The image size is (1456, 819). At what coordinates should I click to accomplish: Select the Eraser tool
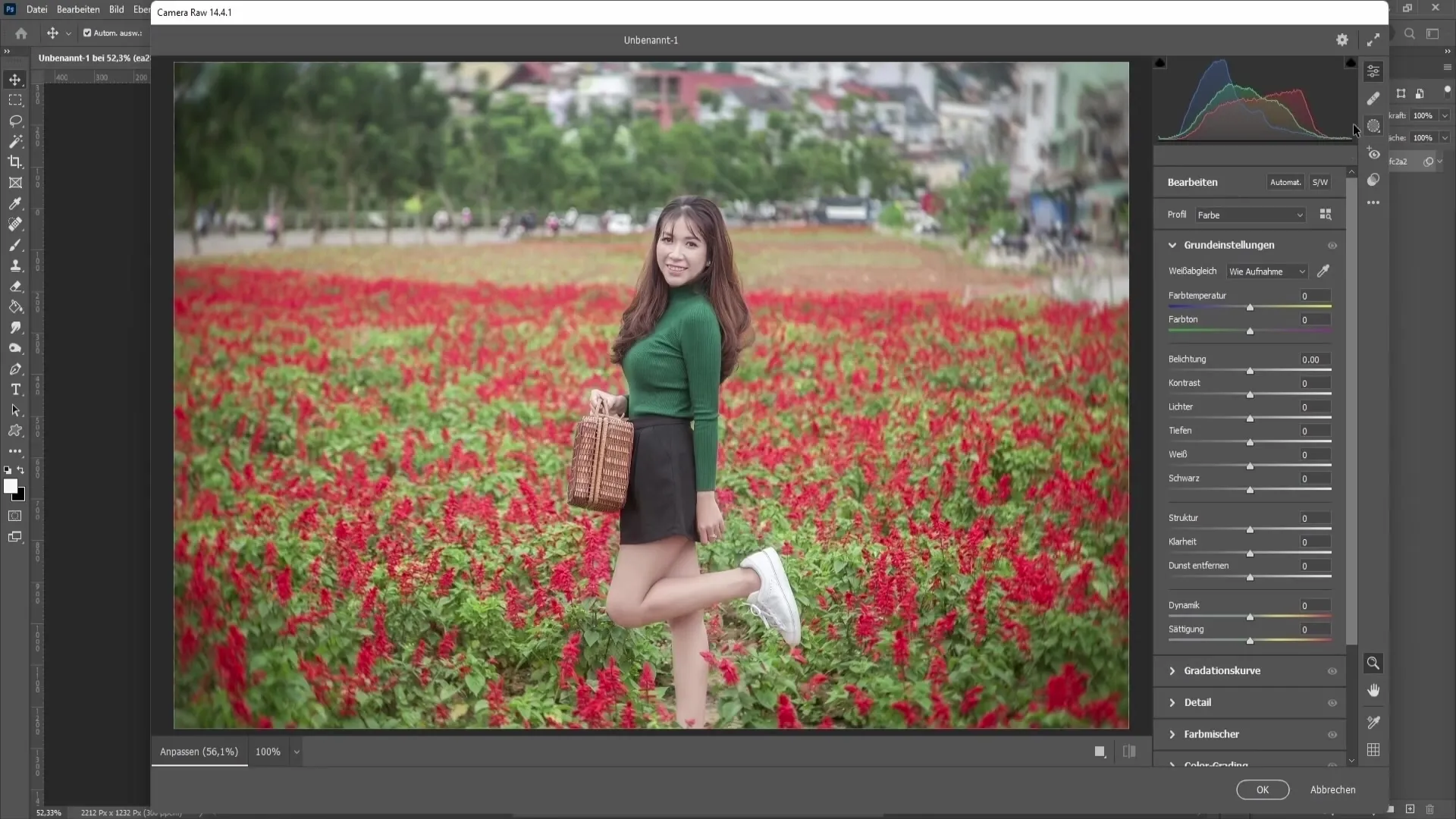15,286
